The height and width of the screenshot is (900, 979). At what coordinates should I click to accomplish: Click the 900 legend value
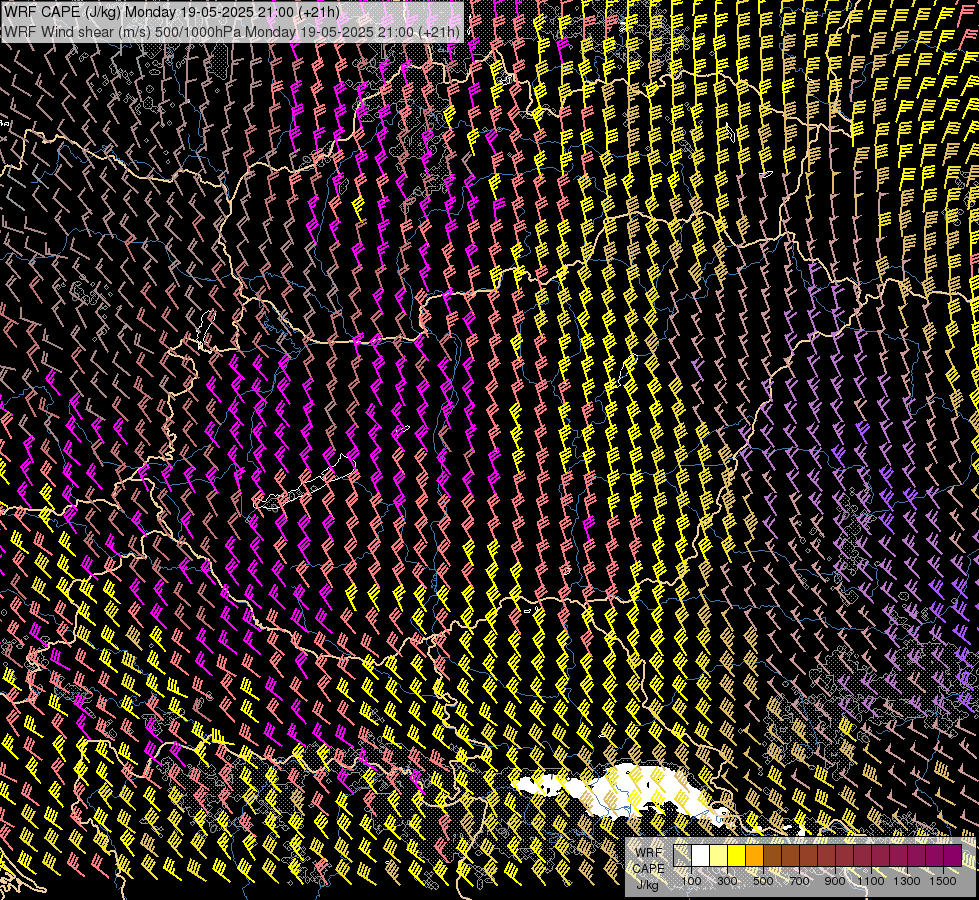835,881
